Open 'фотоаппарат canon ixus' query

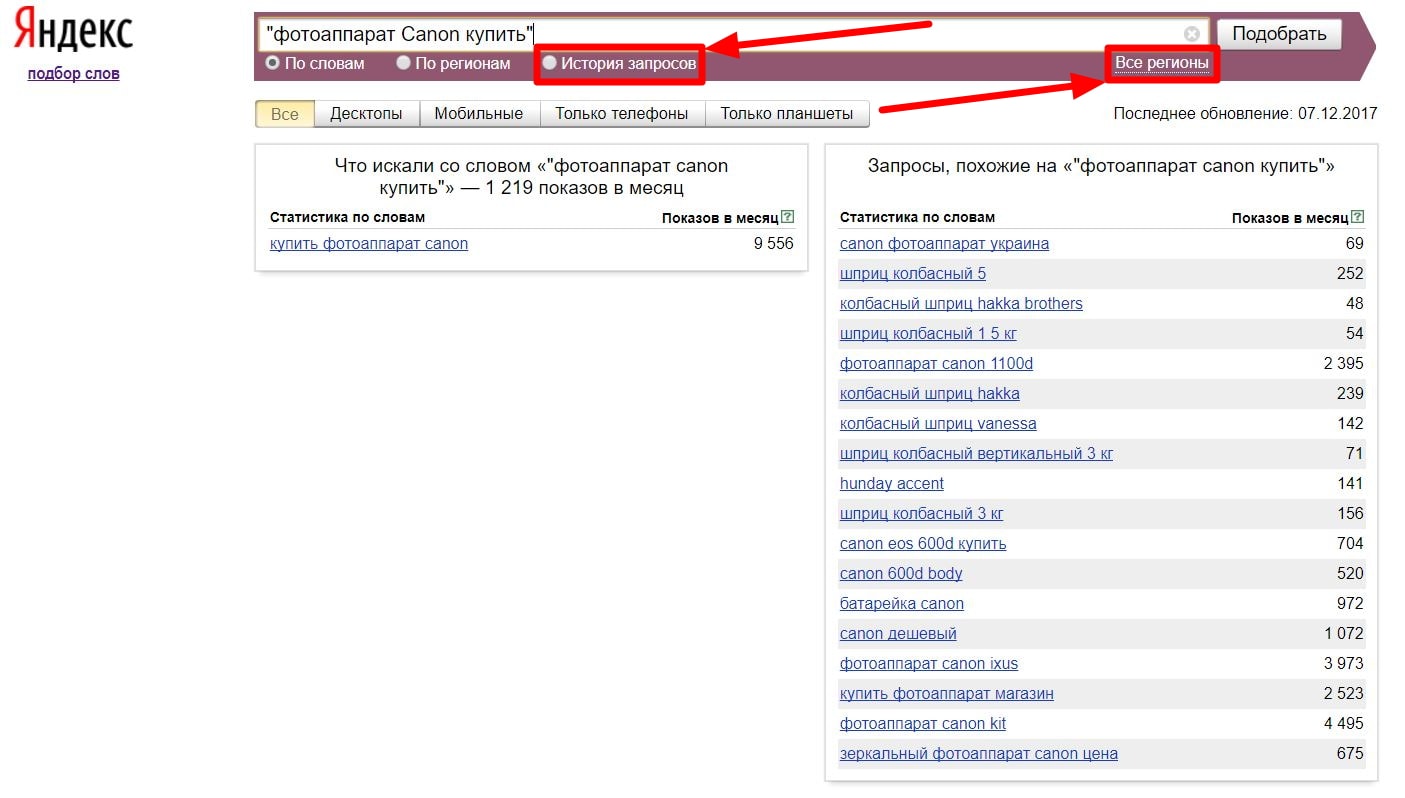click(929, 664)
